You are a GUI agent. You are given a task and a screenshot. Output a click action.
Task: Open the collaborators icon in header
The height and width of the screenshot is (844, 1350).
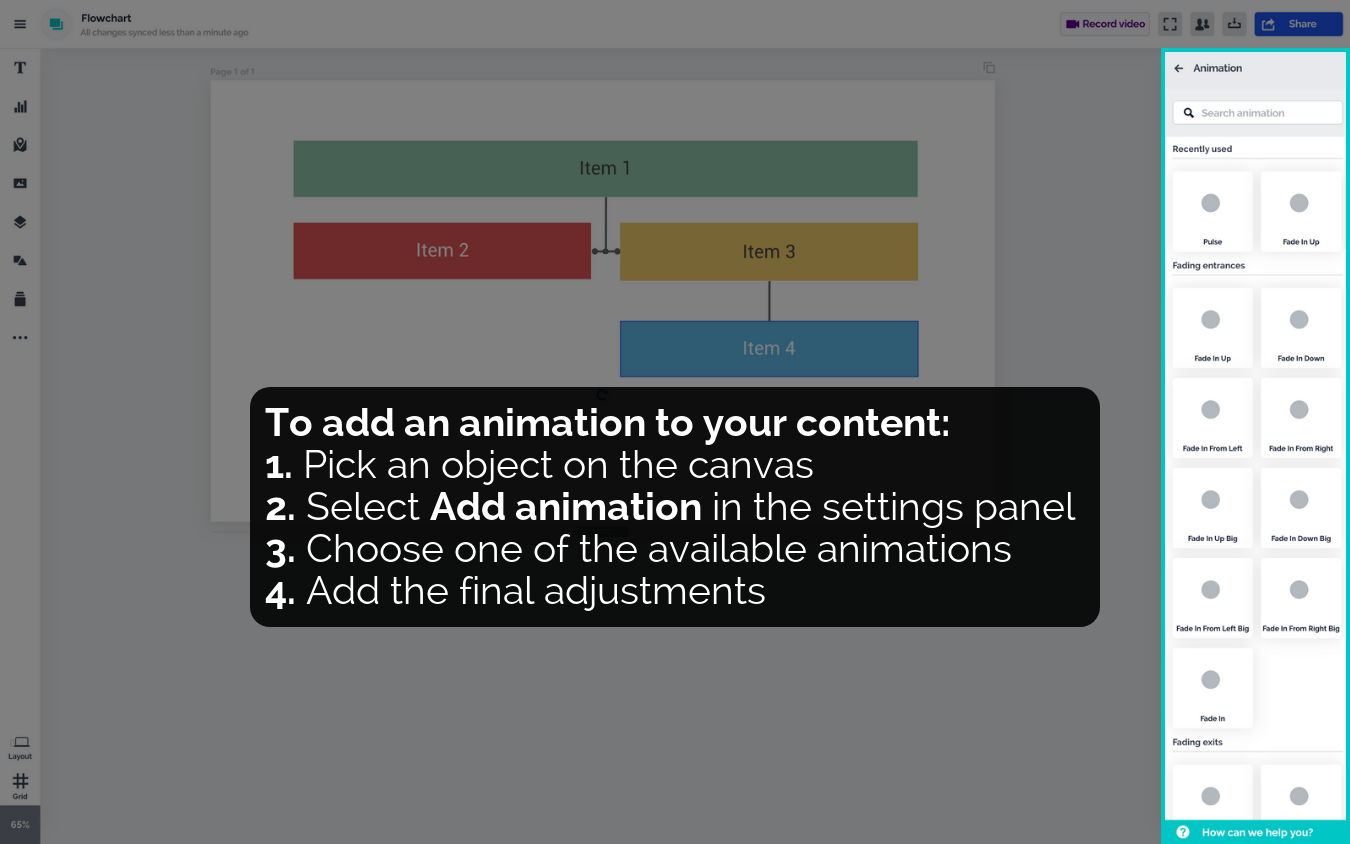click(1202, 24)
